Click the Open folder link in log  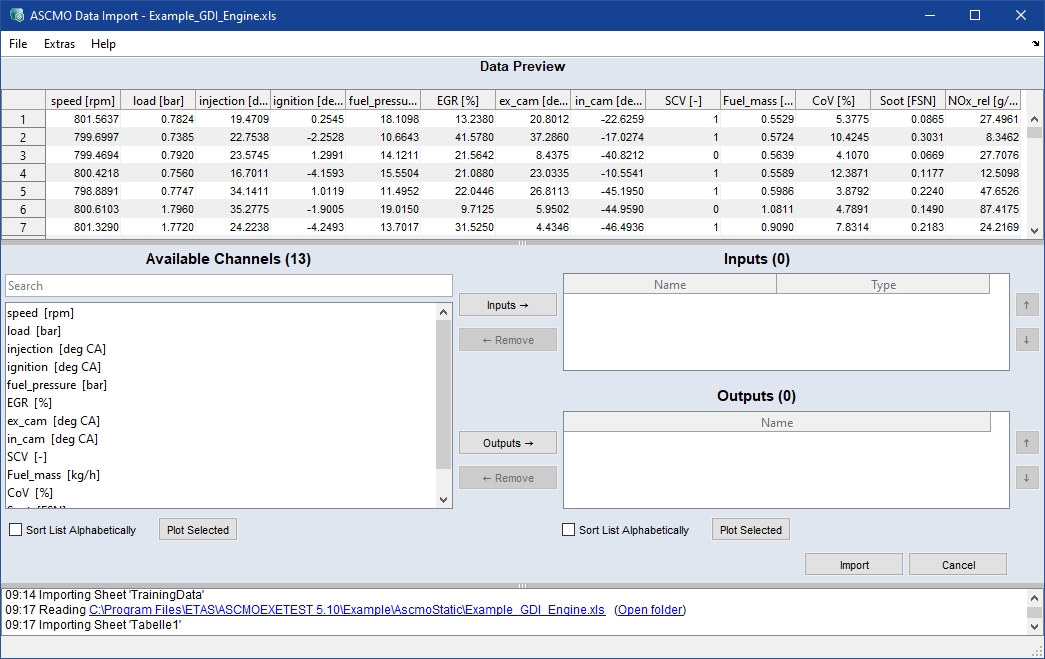[x=650, y=610]
